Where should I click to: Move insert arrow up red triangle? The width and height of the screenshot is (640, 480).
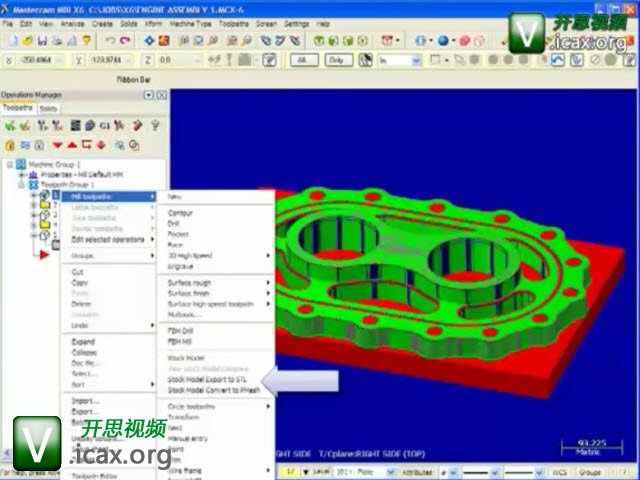pyautogui.click(x=72, y=145)
